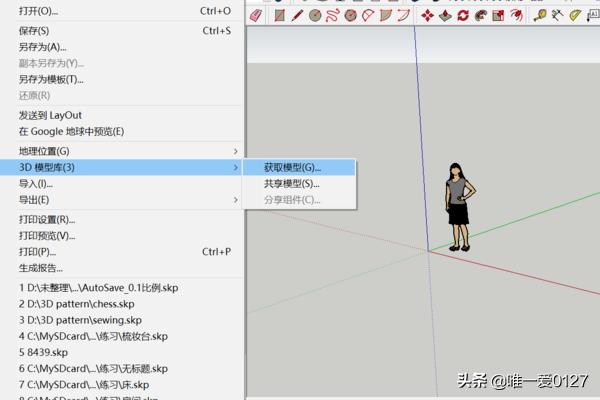This screenshot has height=400, width=600.
Task: Open 打印预览(V)... from File menu
Action: click(x=47, y=236)
